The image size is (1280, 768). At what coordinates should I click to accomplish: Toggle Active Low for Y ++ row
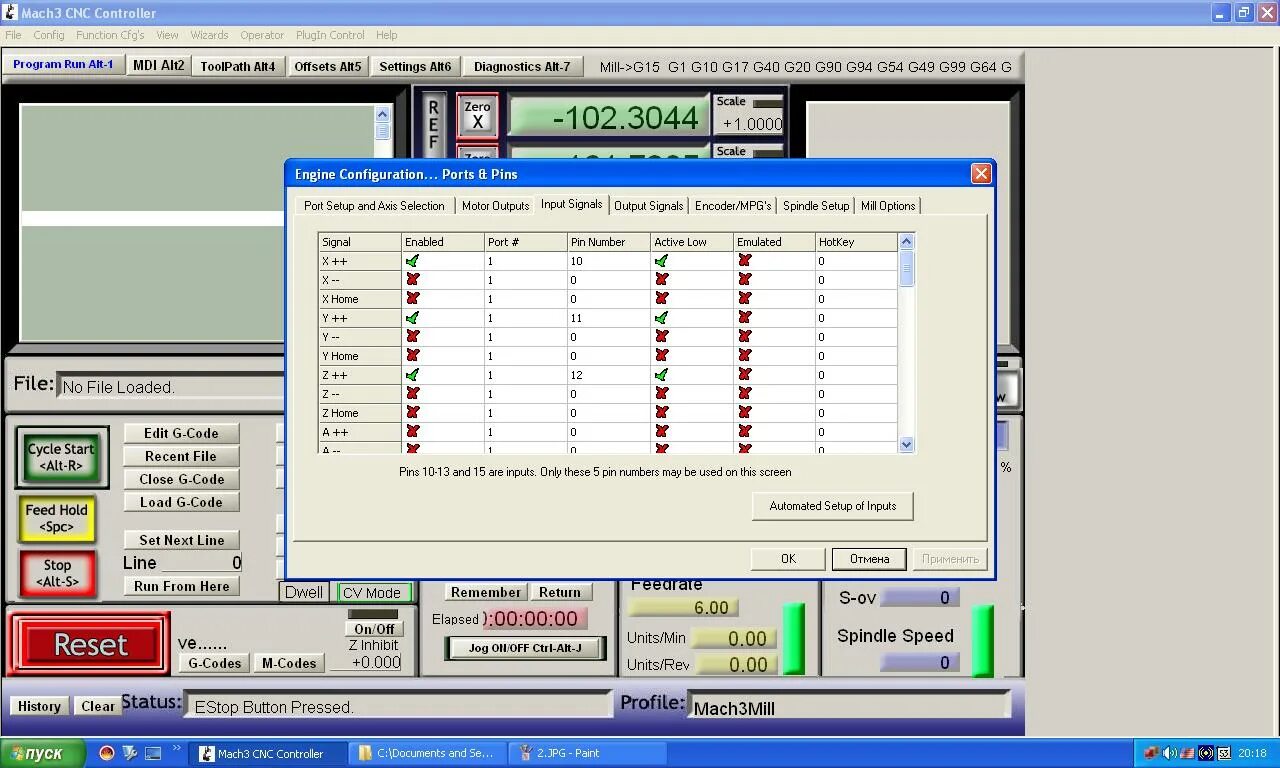pos(661,318)
